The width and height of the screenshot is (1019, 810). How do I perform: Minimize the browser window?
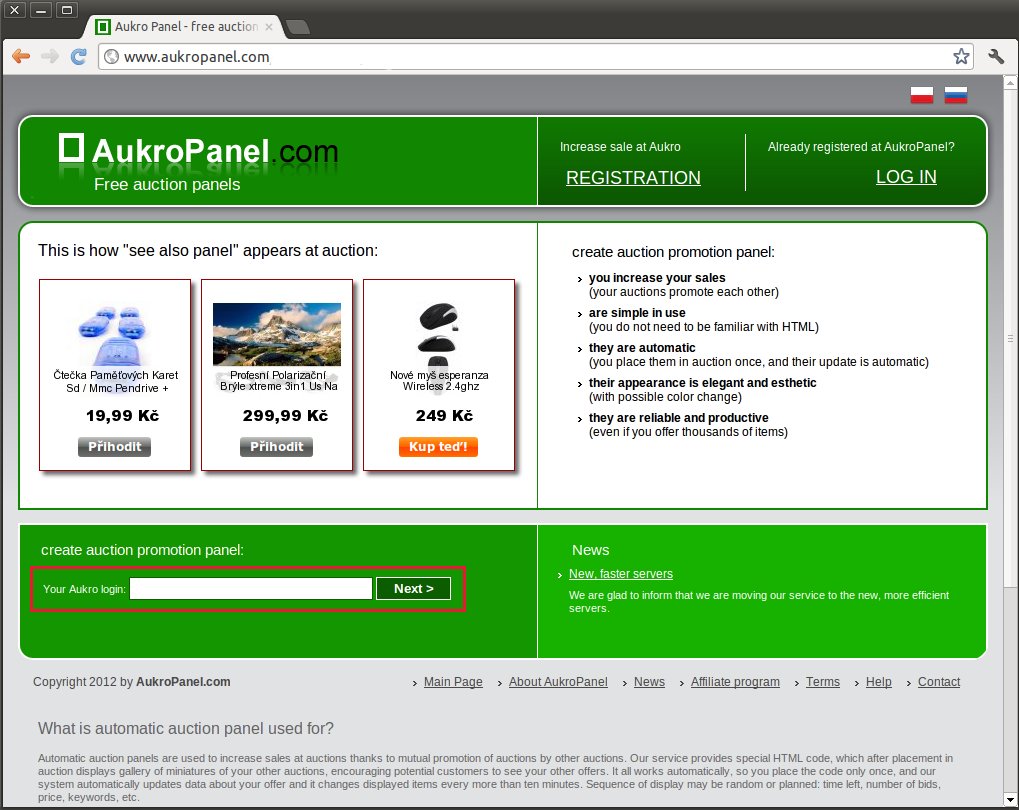point(40,10)
